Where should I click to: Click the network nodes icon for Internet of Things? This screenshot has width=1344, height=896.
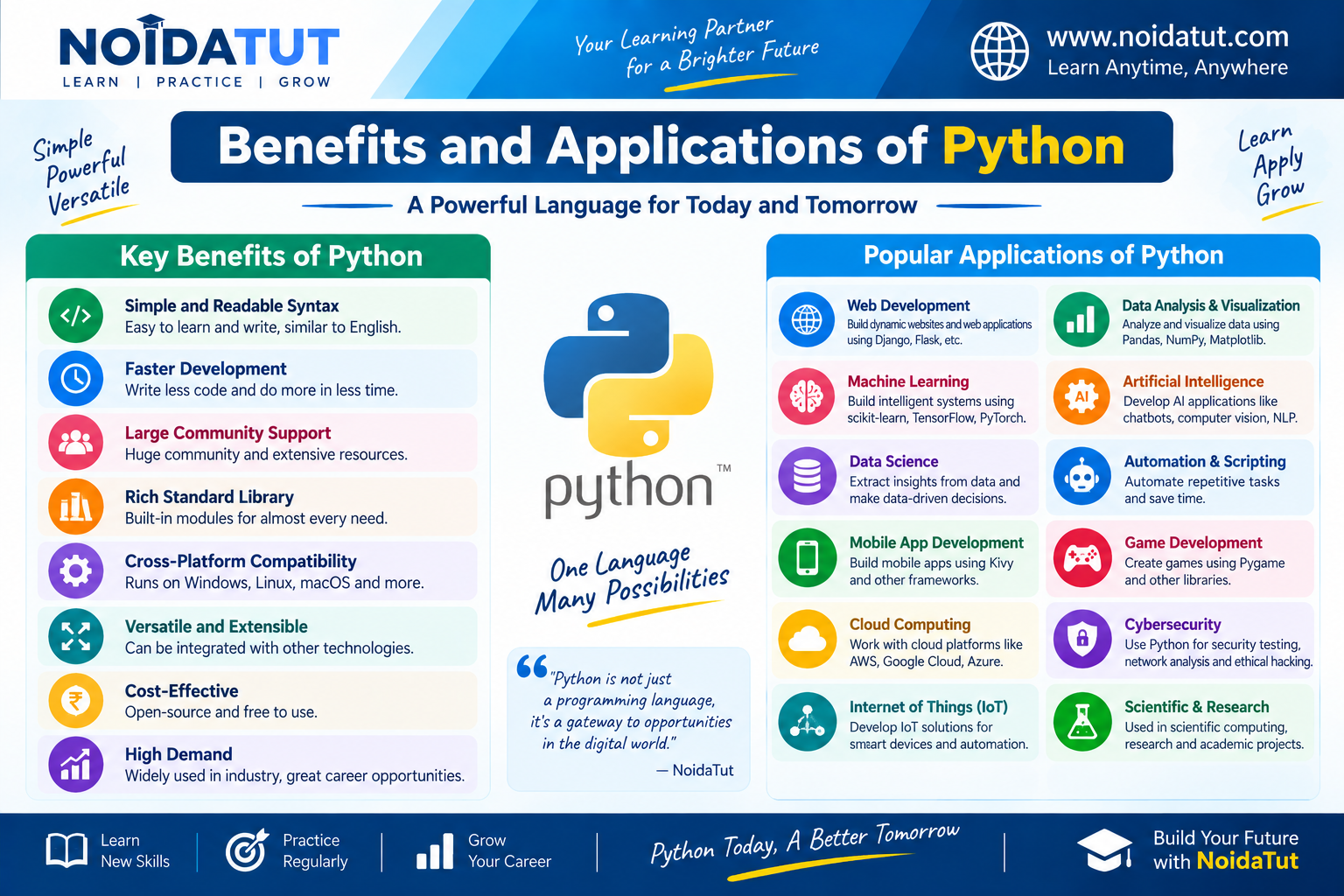click(x=807, y=722)
